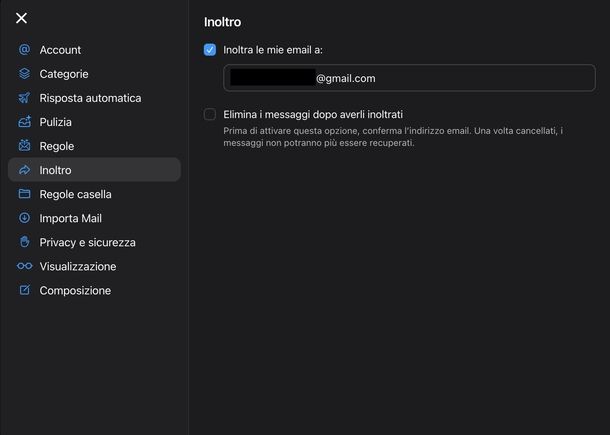The width and height of the screenshot is (610, 435).
Task: Click the Regole envelope icon
Action: 24,146
